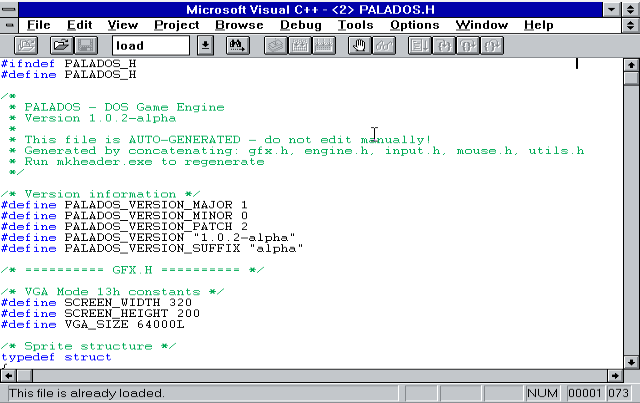This screenshot has height=403, width=640.
Task: Click 'PALADOS_VERSION_MAJOR 1' define line
Action: 124,205
